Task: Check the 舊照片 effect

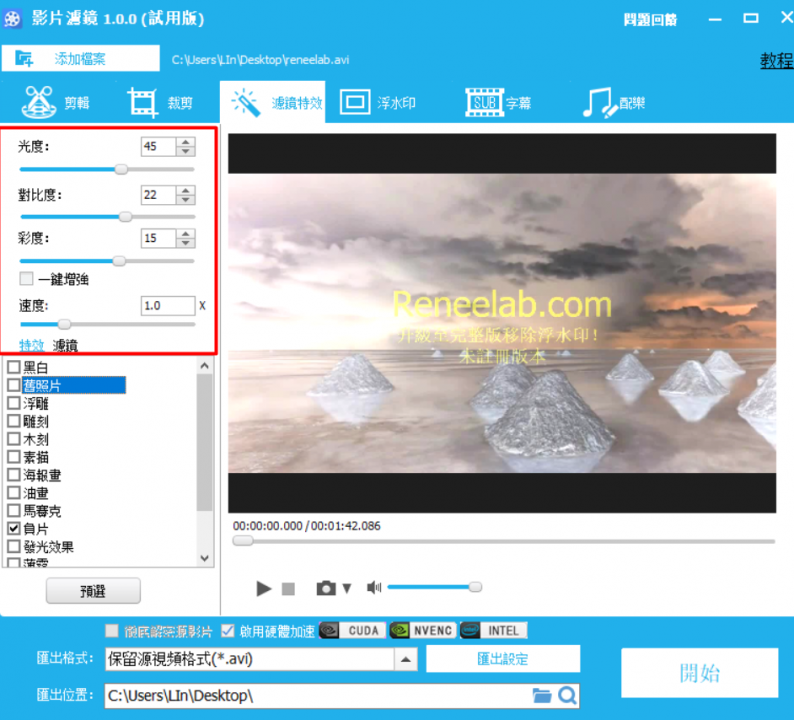Action: click(14, 385)
